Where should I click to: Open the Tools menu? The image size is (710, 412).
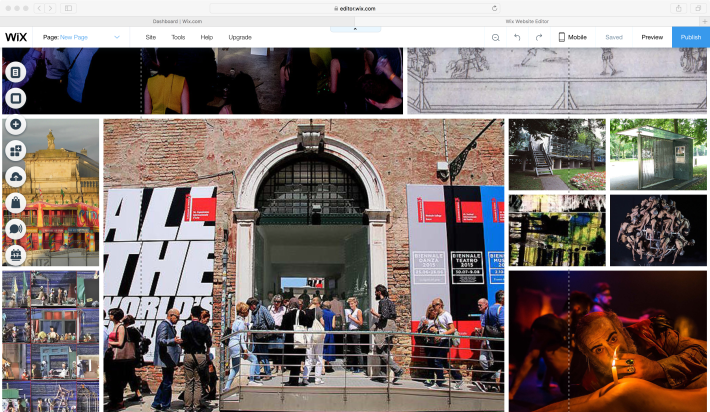coord(178,37)
